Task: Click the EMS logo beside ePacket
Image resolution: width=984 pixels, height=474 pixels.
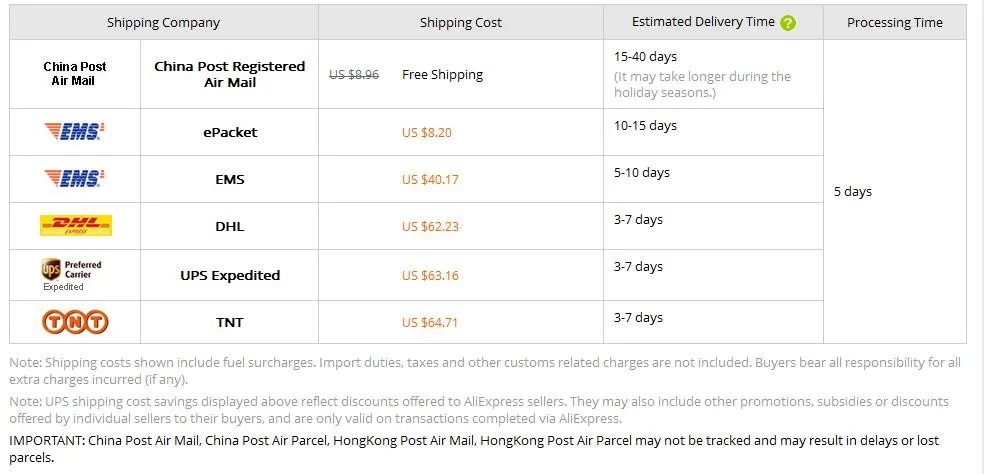Action: tap(74, 132)
